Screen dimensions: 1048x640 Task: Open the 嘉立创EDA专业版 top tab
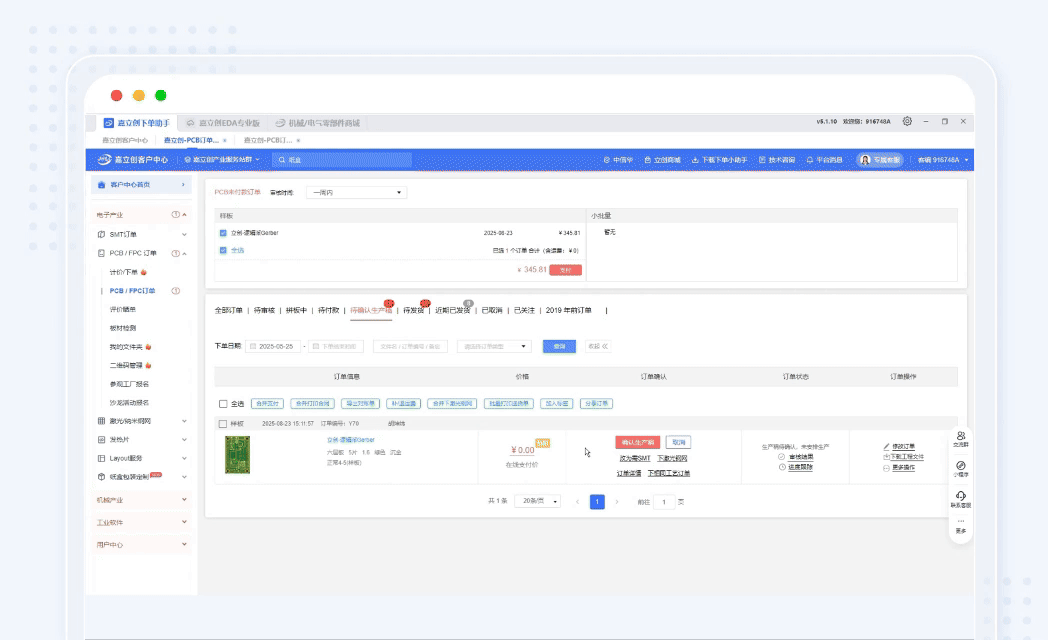click(223, 123)
